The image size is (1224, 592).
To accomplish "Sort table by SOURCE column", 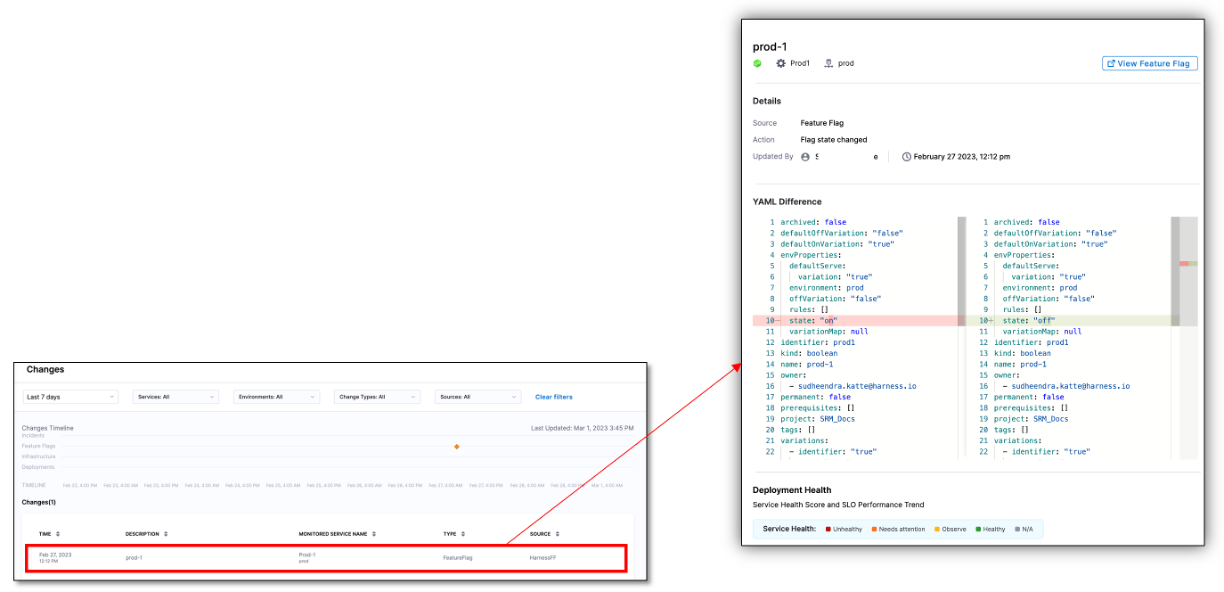I will (556, 534).
